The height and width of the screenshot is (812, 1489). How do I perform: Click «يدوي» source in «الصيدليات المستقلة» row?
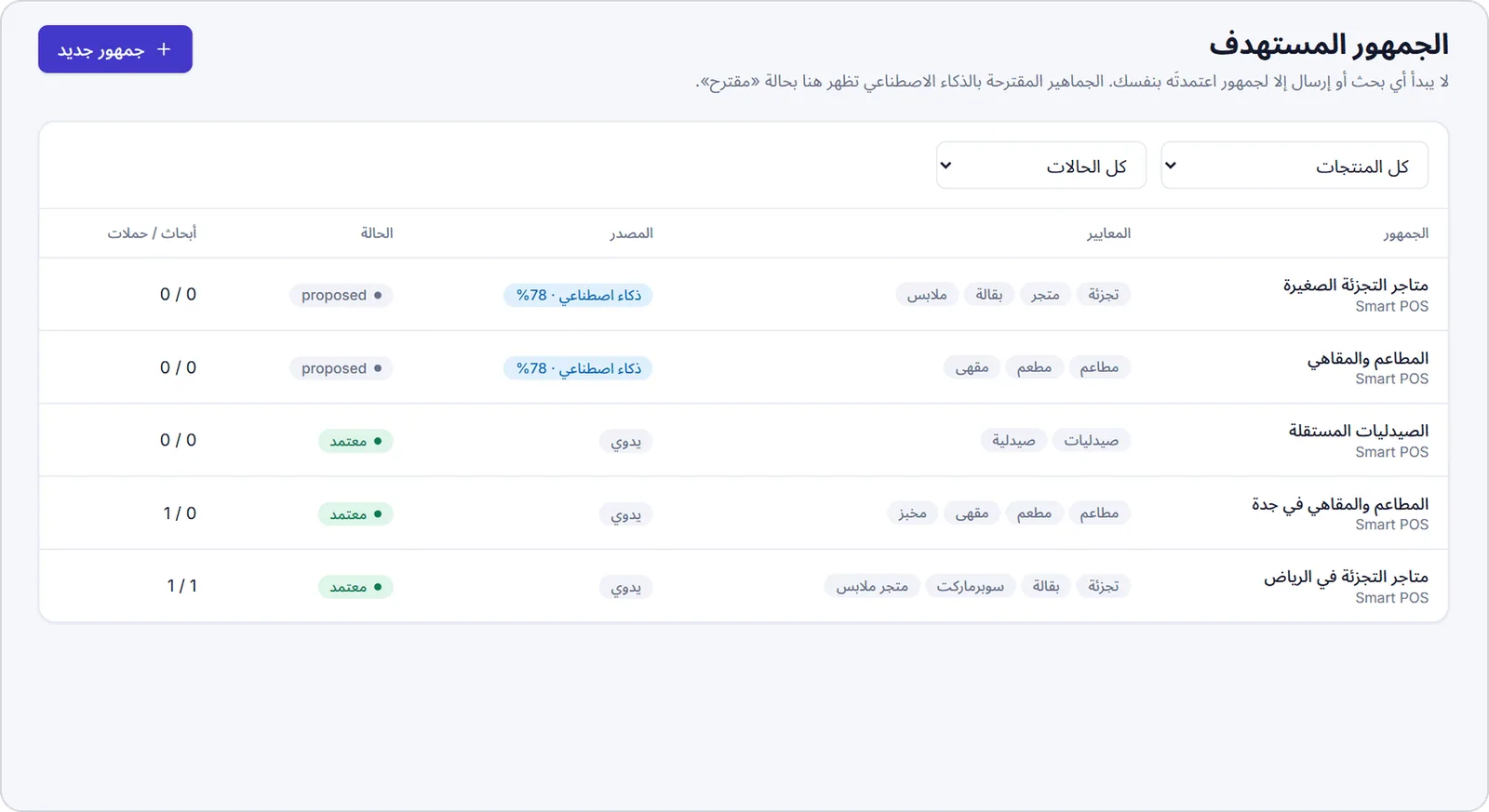coord(626,441)
